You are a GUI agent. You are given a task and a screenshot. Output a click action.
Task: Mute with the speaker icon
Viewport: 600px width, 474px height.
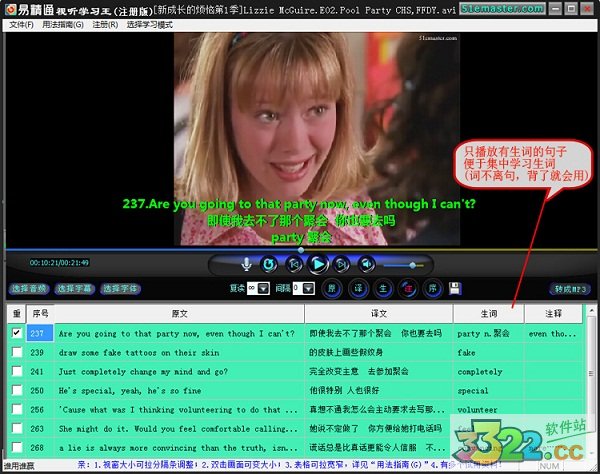coord(367,264)
